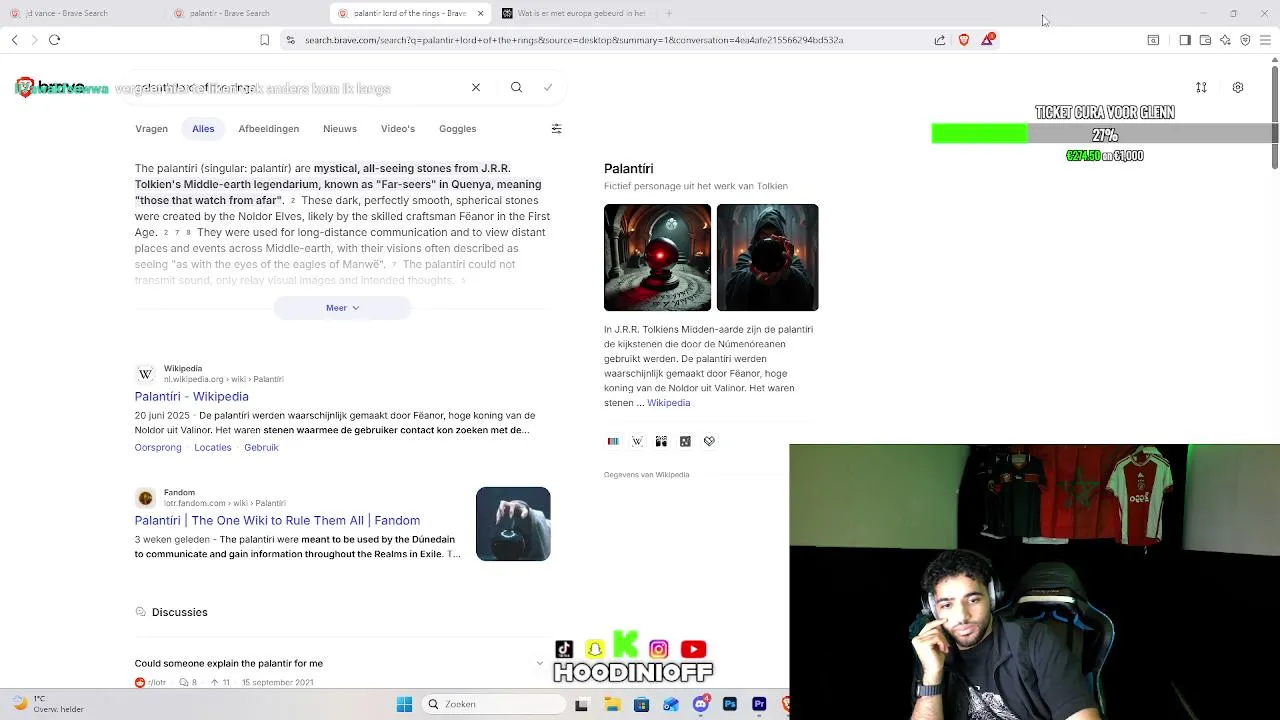Jump to Gebruik section link

[261, 448]
